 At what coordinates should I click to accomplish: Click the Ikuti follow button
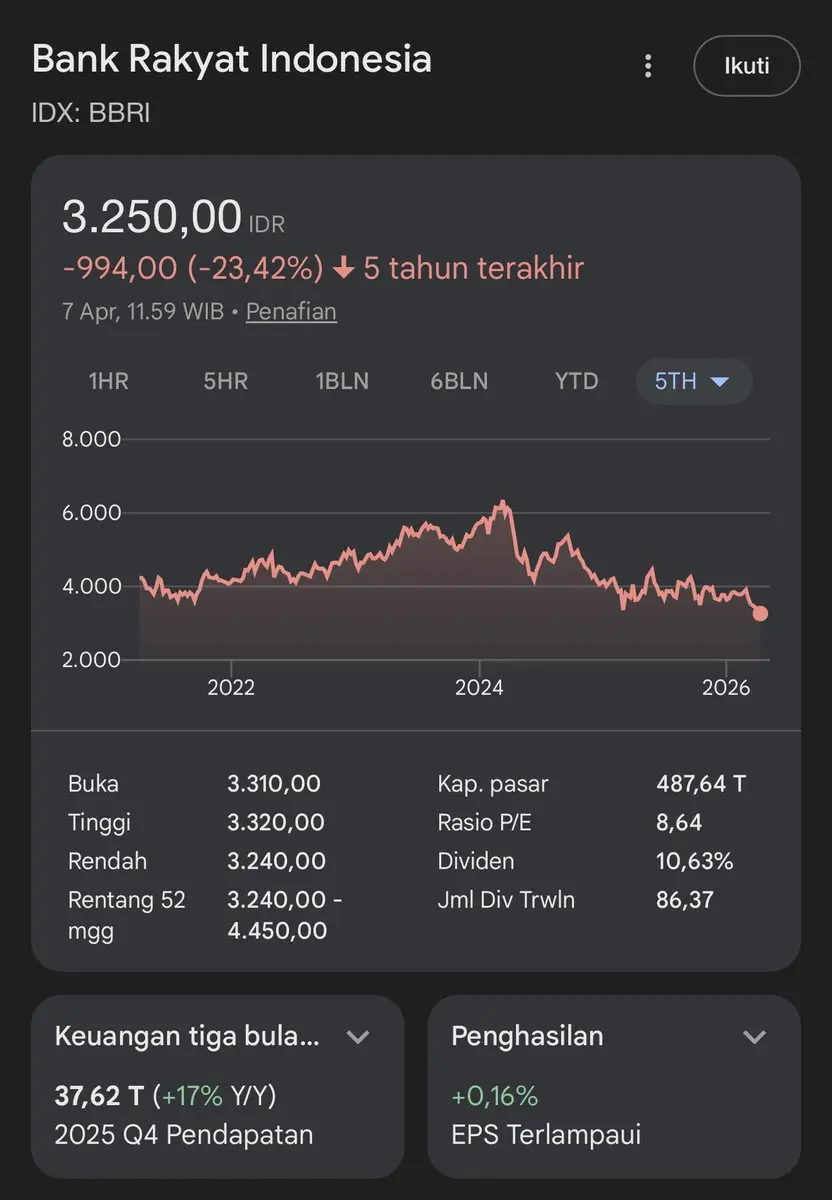click(x=746, y=66)
